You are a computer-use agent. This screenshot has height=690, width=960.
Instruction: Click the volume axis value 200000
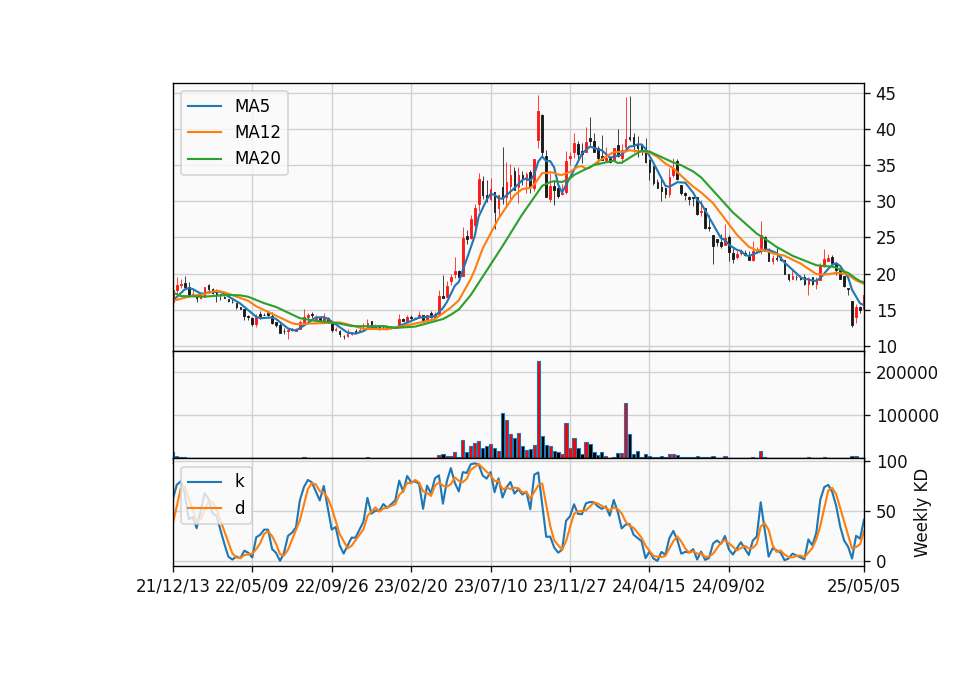tap(907, 373)
